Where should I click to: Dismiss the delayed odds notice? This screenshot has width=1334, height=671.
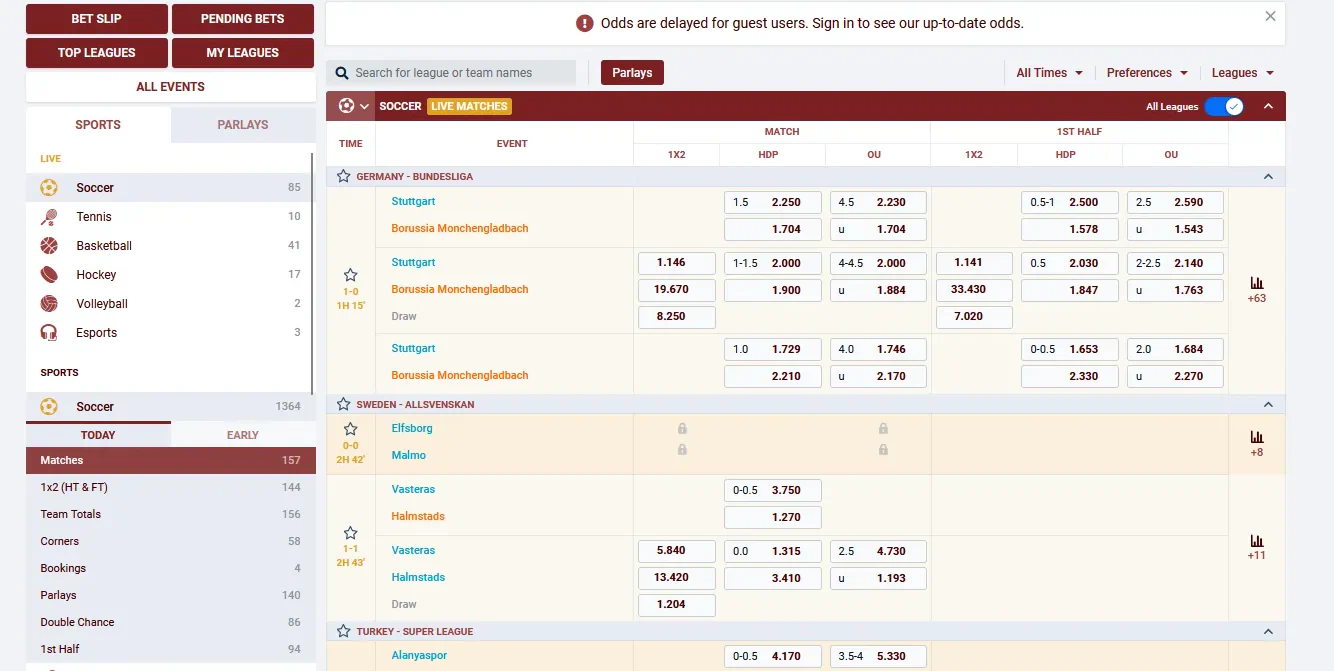[x=1270, y=16]
